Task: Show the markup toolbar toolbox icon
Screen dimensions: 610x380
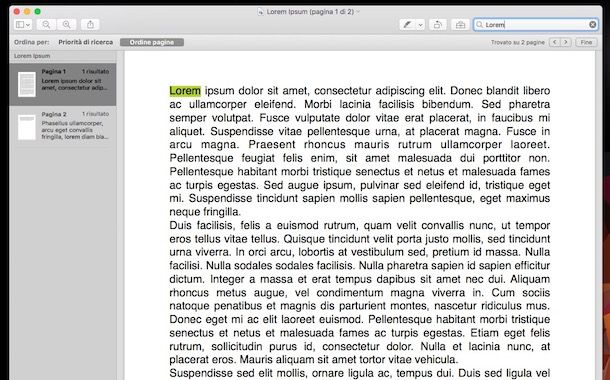Action: (460, 25)
